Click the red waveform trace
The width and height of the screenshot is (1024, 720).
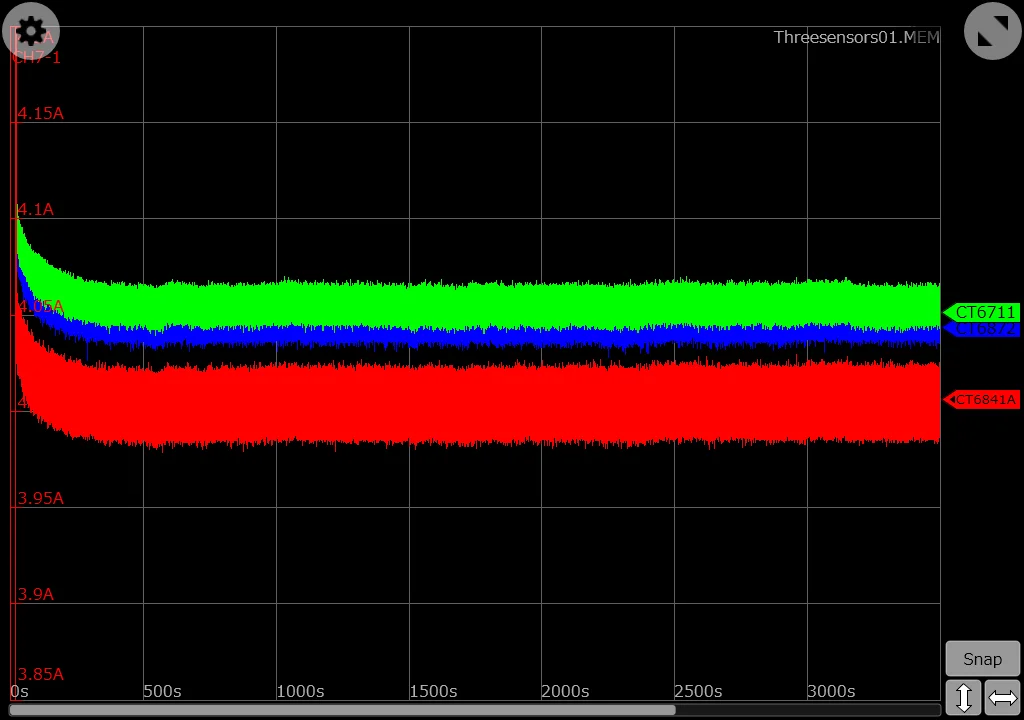[500, 402]
